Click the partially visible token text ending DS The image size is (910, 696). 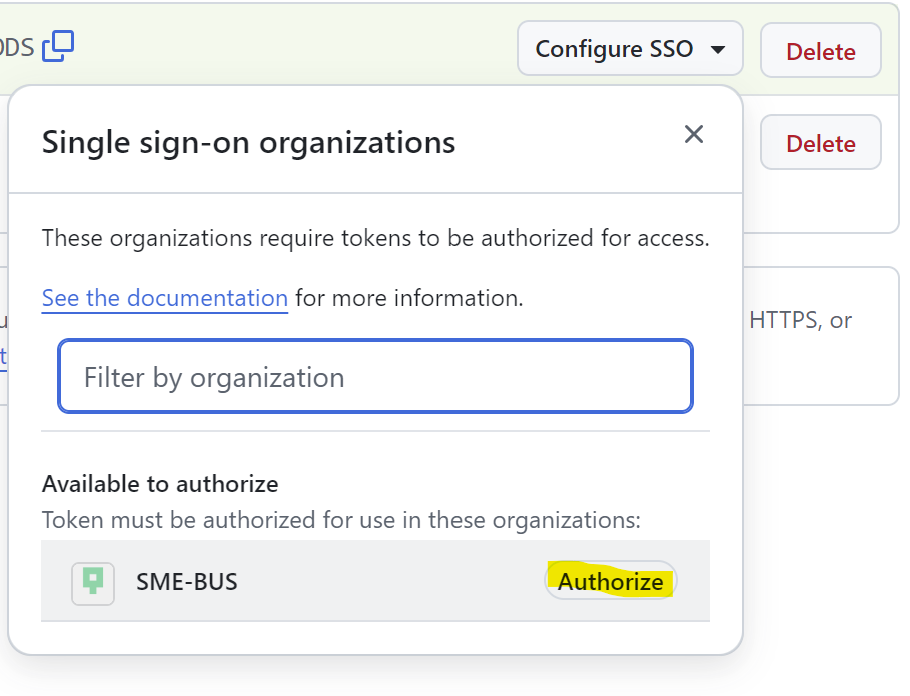(x=17, y=48)
